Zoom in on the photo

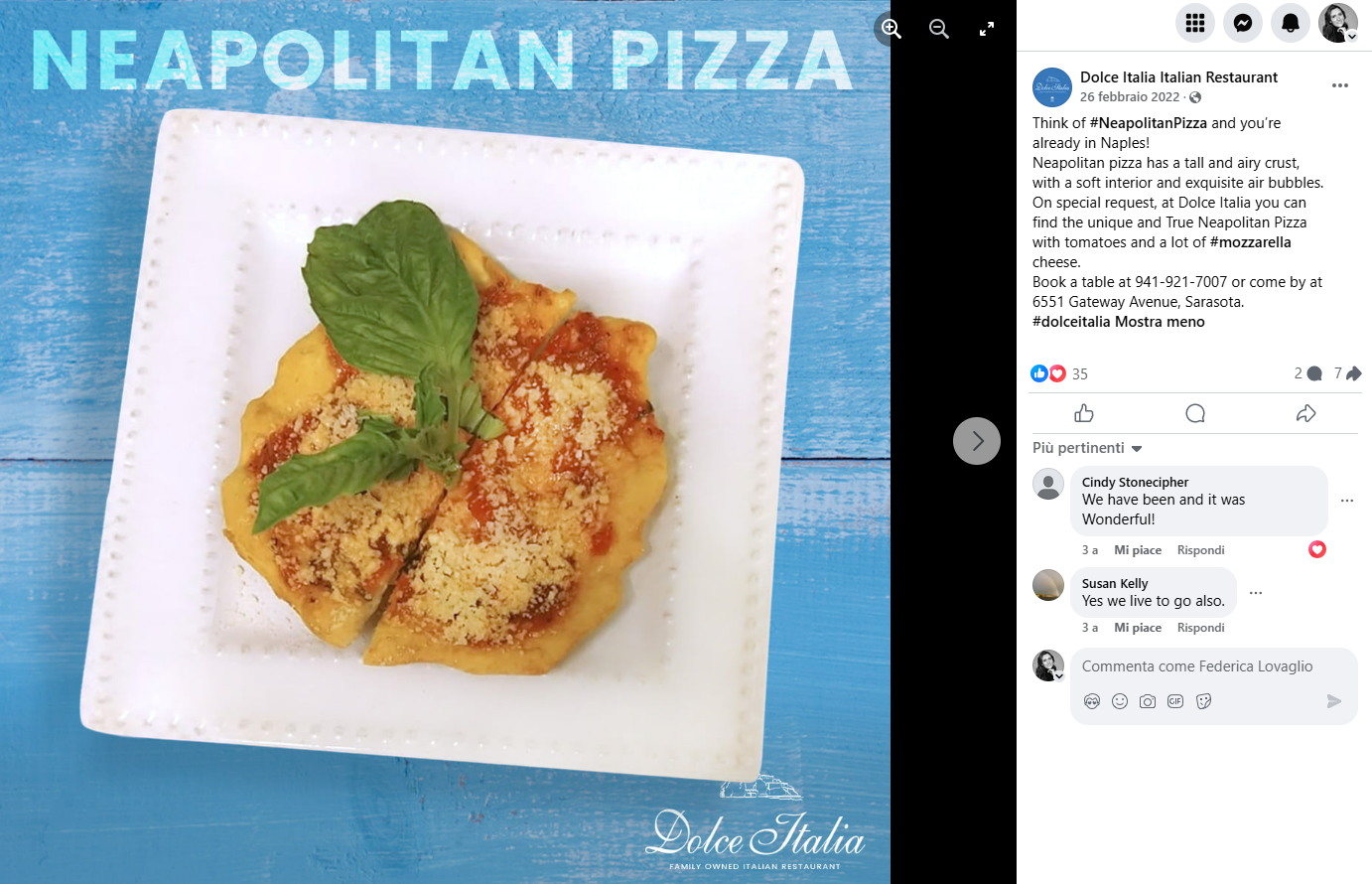pyautogui.click(x=892, y=29)
